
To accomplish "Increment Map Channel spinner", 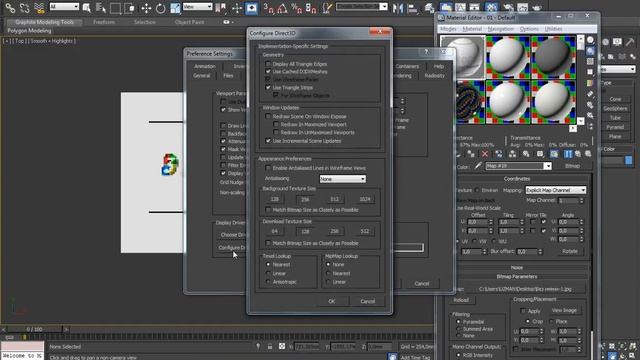I will 582,199.
